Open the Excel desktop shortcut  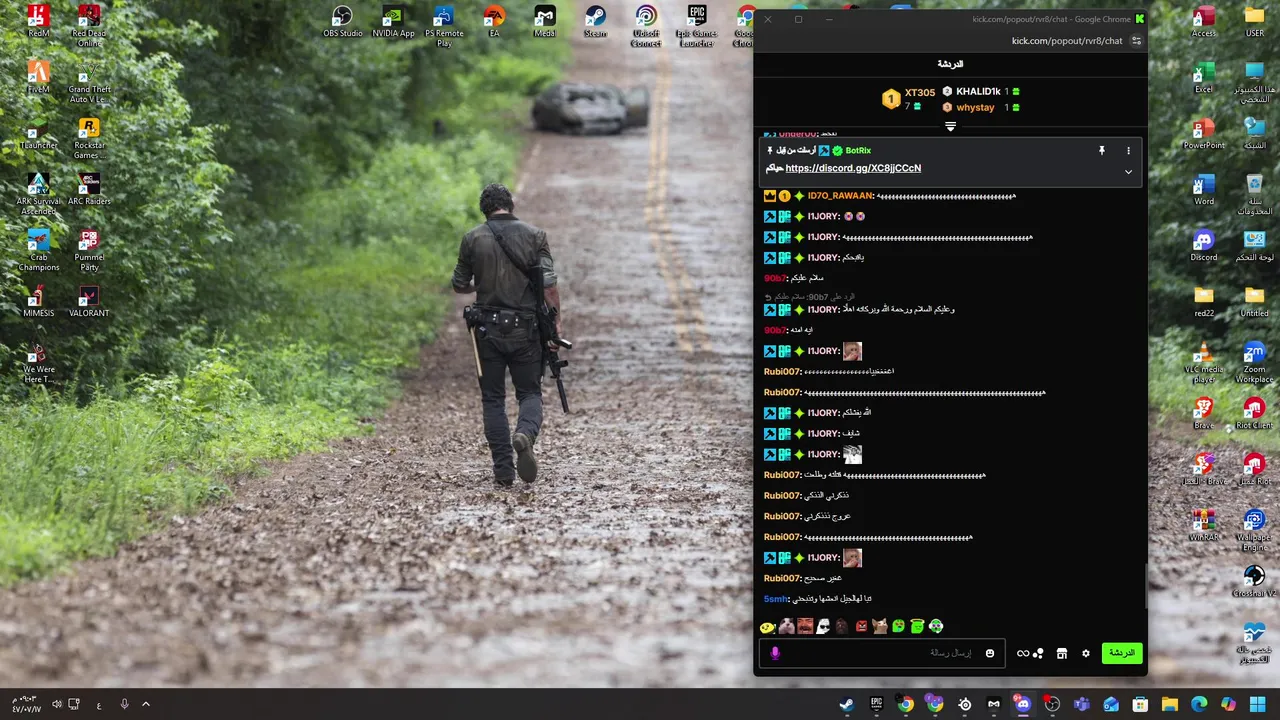point(1204,77)
